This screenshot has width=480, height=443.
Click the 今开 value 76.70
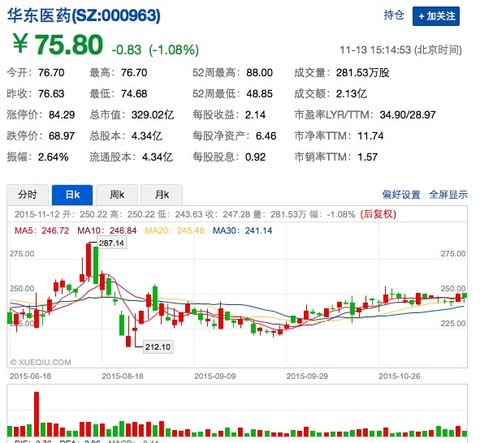pos(51,73)
